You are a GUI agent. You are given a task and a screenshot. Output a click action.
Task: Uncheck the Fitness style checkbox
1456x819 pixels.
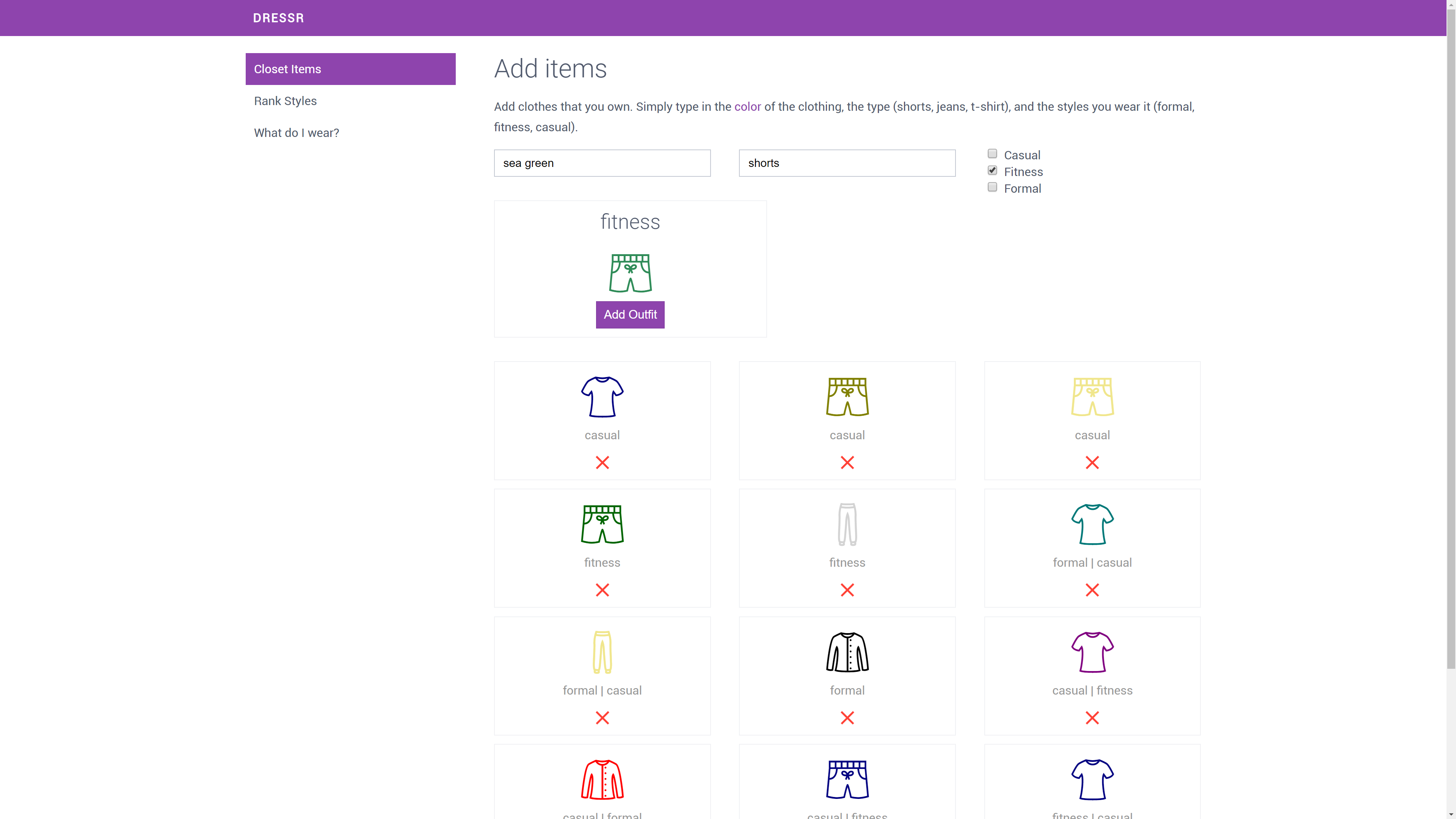[x=992, y=170]
